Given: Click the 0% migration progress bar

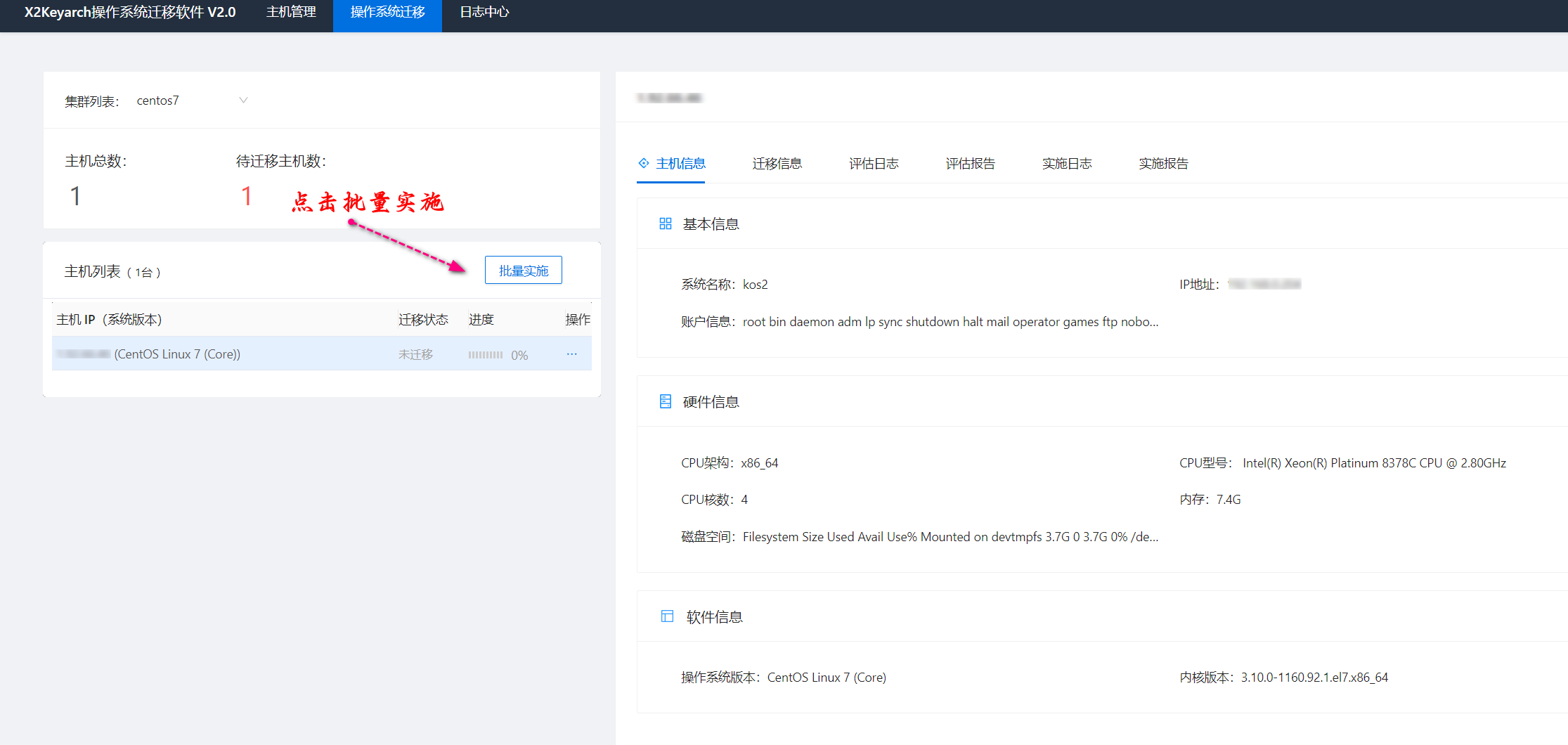Looking at the screenshot, I should [x=486, y=355].
